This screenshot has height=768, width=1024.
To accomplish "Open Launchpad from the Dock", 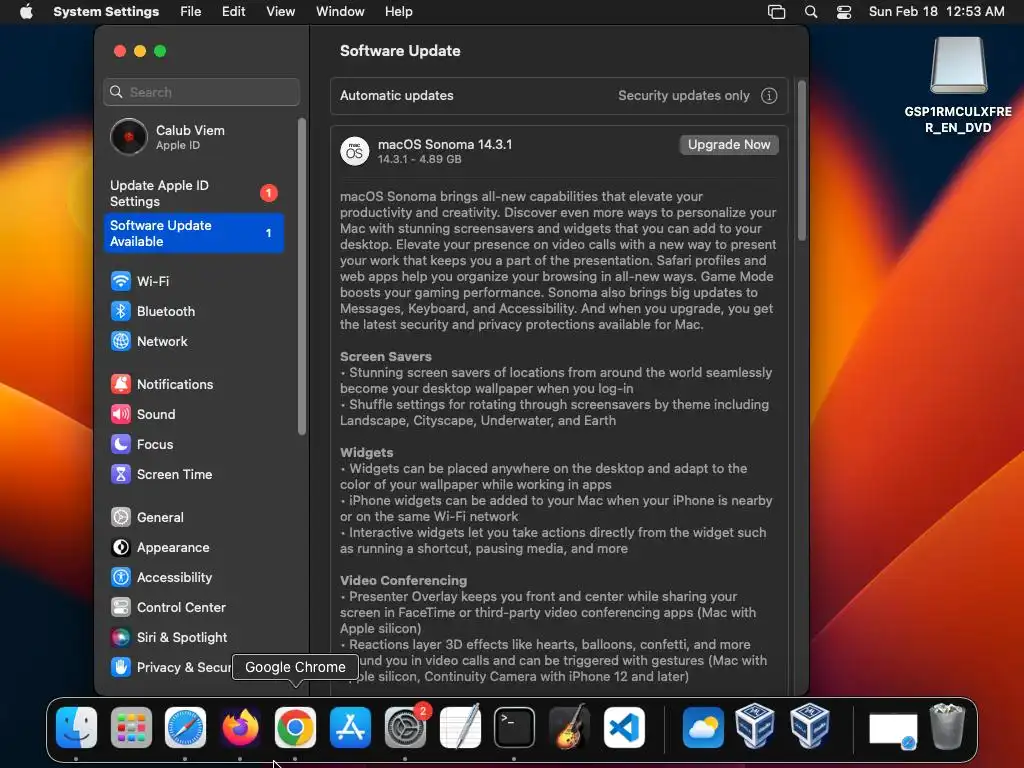I will tap(131, 728).
